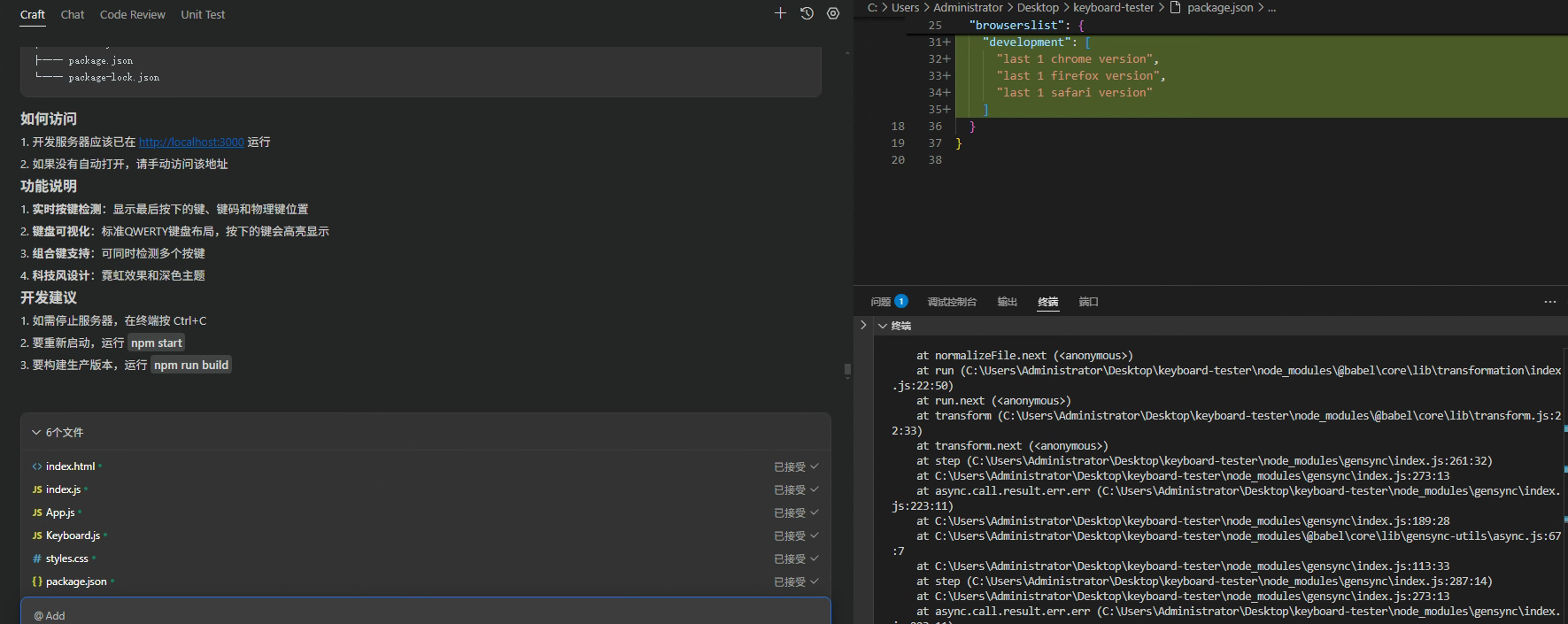Switch to the 问题 problems tab
The image size is (1568, 624).
coord(881,302)
